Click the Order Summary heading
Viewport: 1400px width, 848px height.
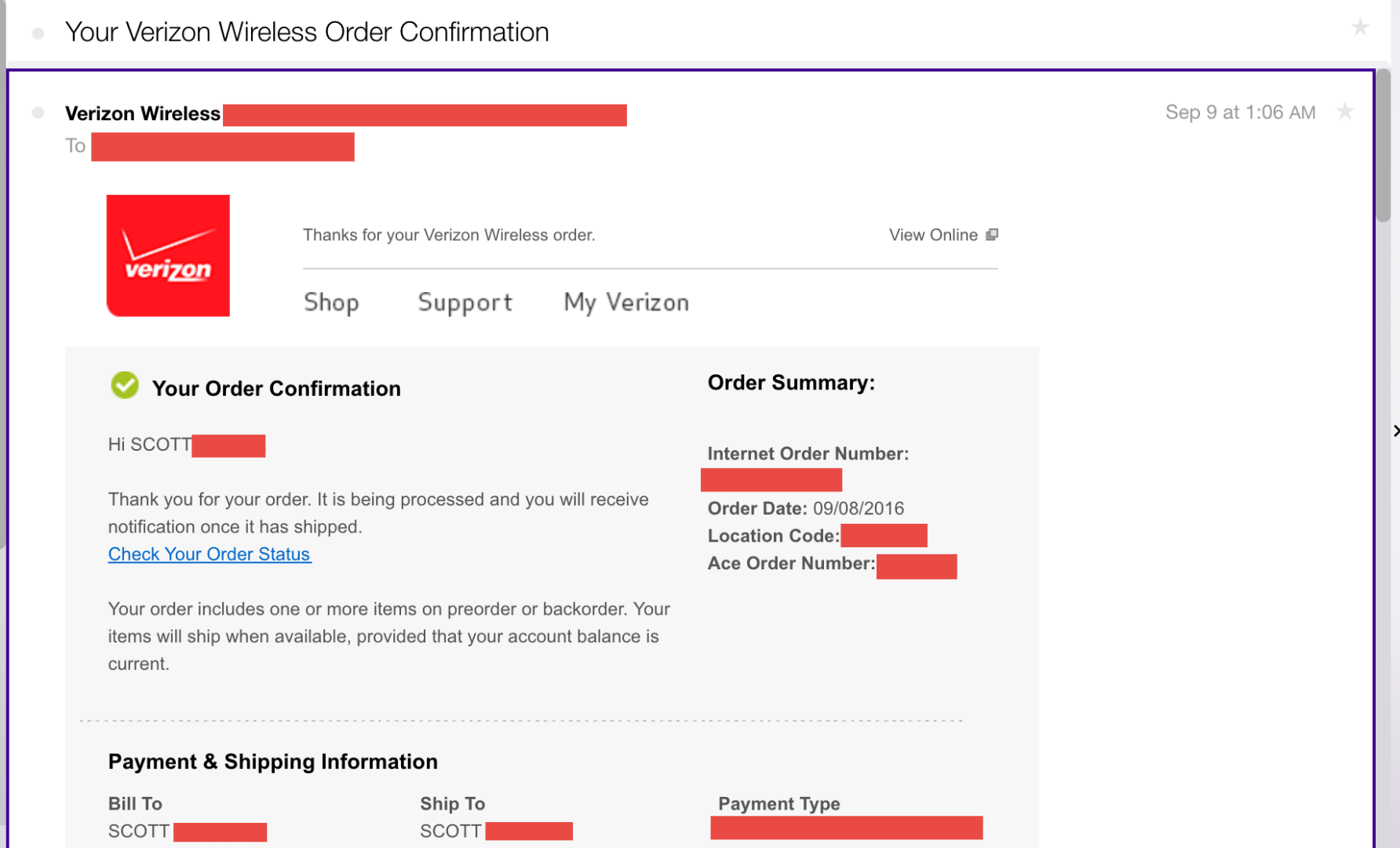[791, 382]
